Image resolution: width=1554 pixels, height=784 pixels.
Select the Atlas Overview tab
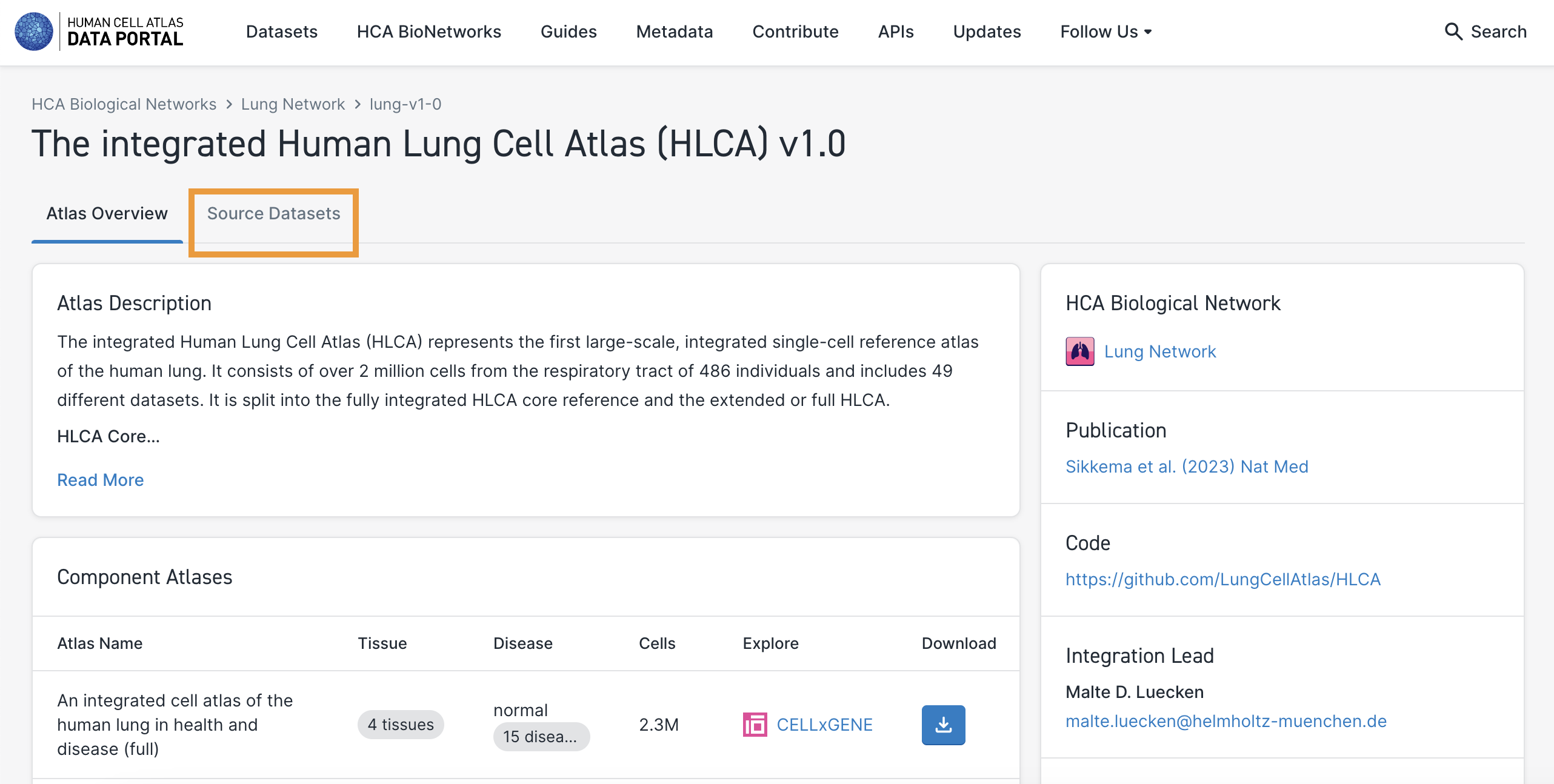[107, 214]
